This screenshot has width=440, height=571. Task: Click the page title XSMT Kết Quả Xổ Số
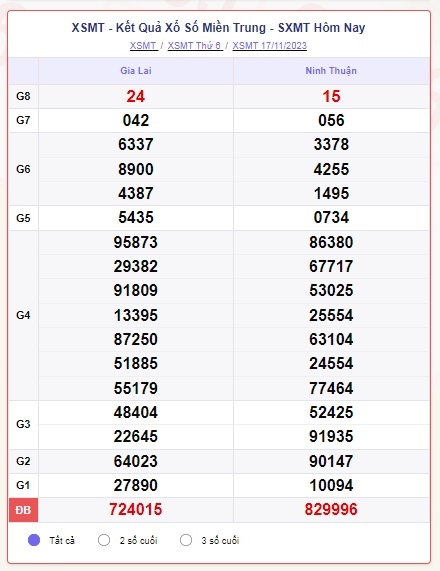pyautogui.click(x=219, y=28)
